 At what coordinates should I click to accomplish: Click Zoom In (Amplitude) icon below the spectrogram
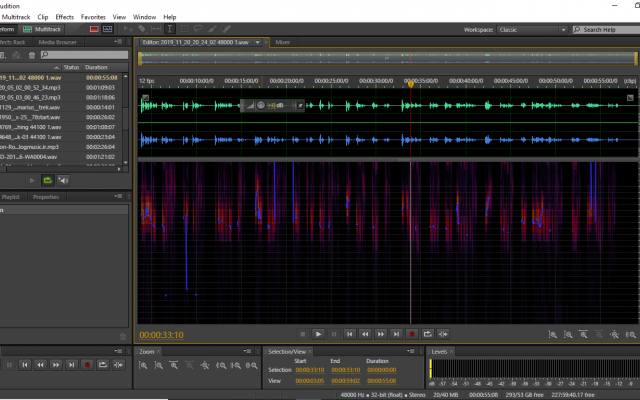[553, 334]
